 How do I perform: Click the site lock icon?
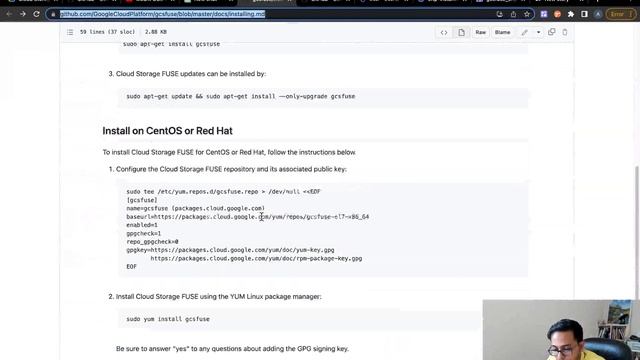point(53,14)
